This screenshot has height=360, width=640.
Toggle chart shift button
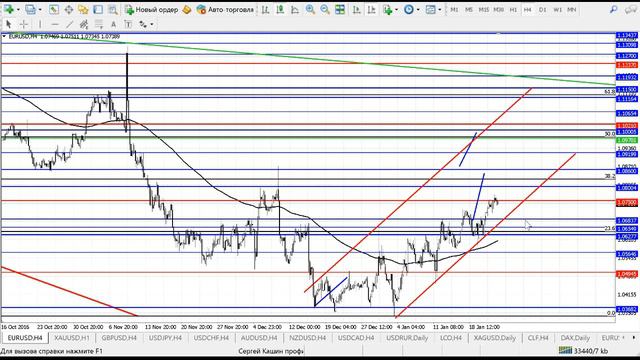pos(371,9)
